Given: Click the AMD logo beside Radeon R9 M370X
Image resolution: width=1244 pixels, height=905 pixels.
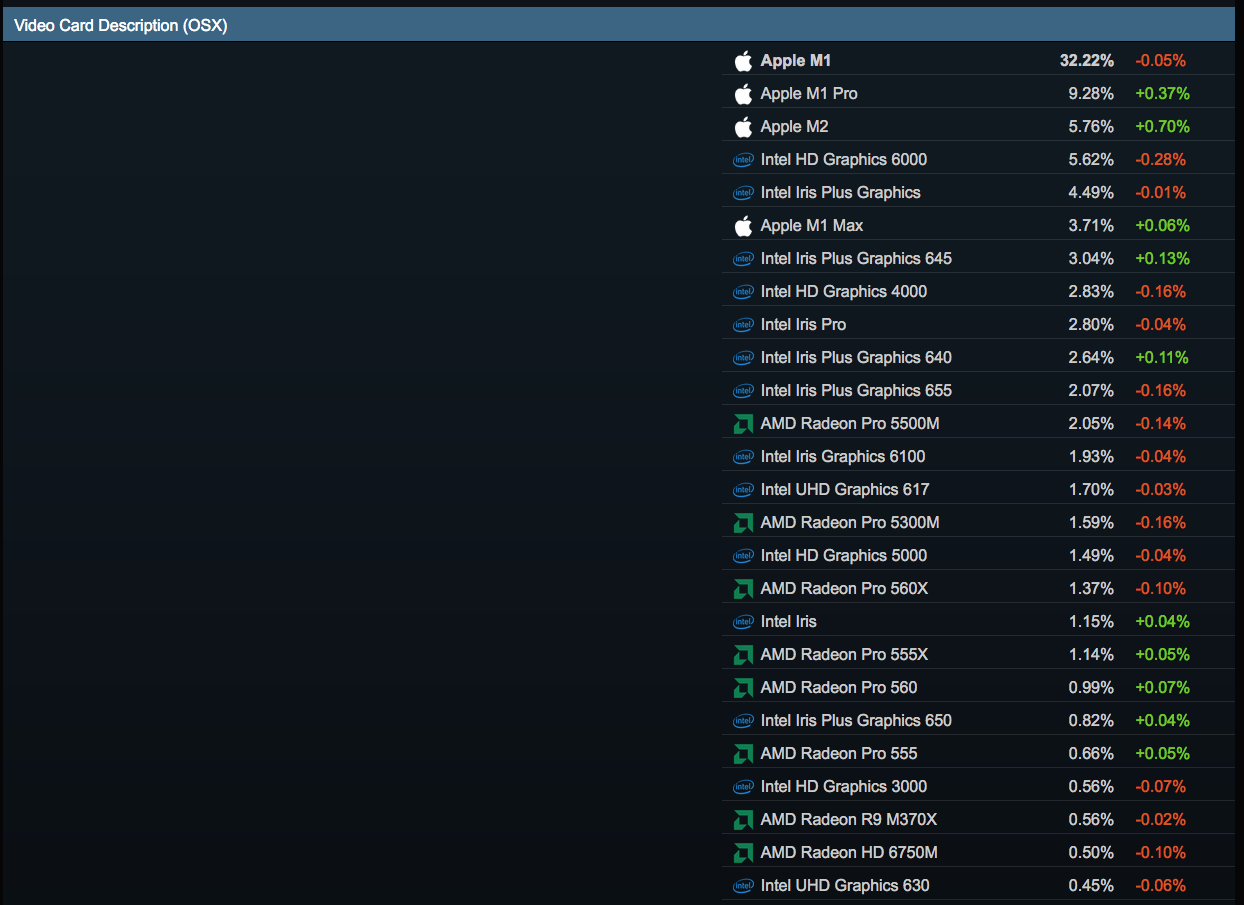Looking at the screenshot, I should click(x=743, y=820).
